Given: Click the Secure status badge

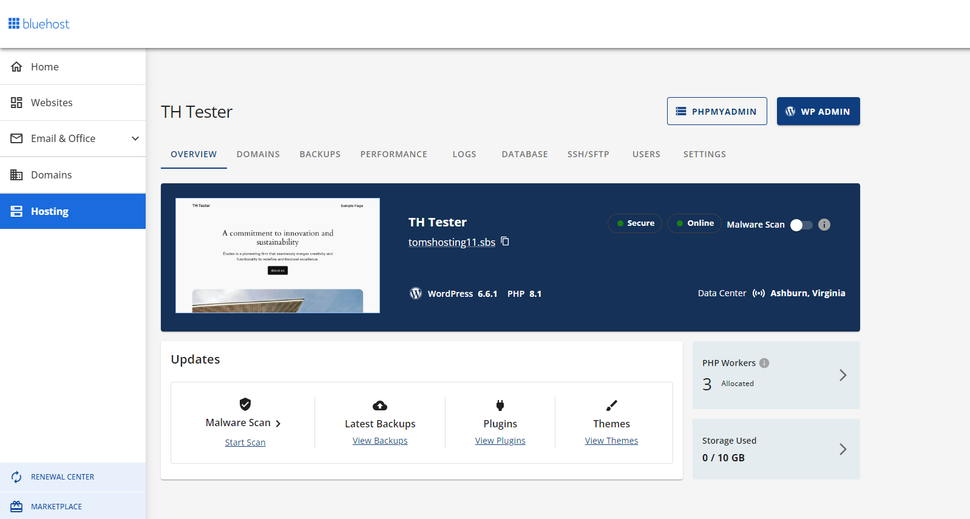Looking at the screenshot, I should 635,223.
